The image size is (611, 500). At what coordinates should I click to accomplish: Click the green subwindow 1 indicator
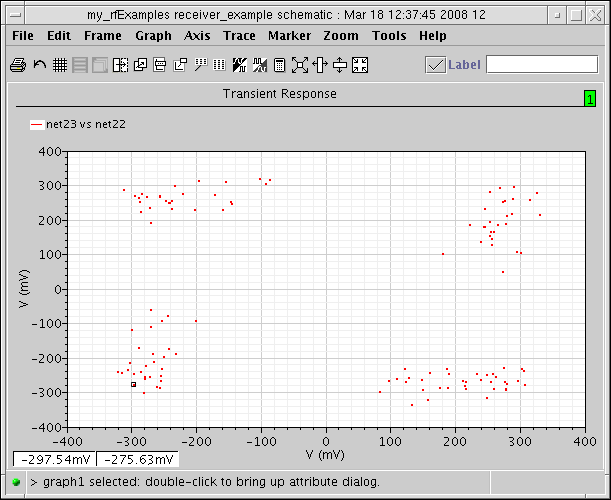(590, 98)
